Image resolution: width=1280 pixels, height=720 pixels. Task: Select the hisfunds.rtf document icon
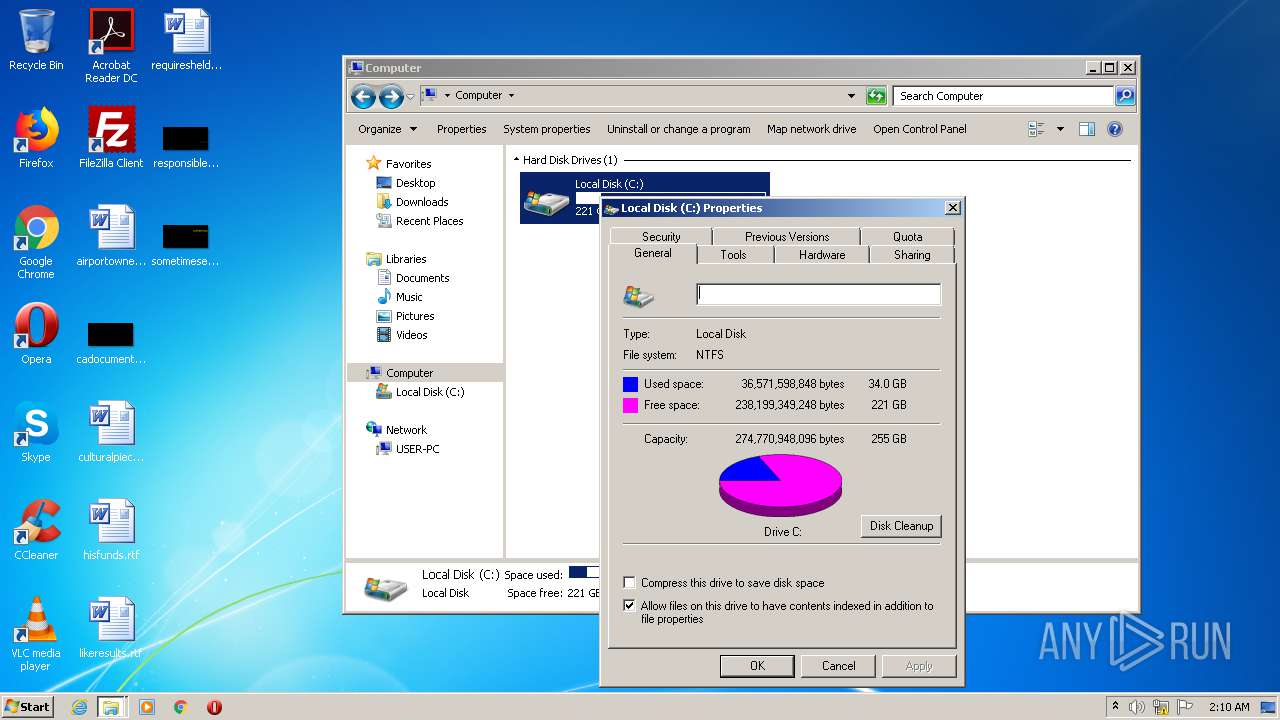click(111, 530)
